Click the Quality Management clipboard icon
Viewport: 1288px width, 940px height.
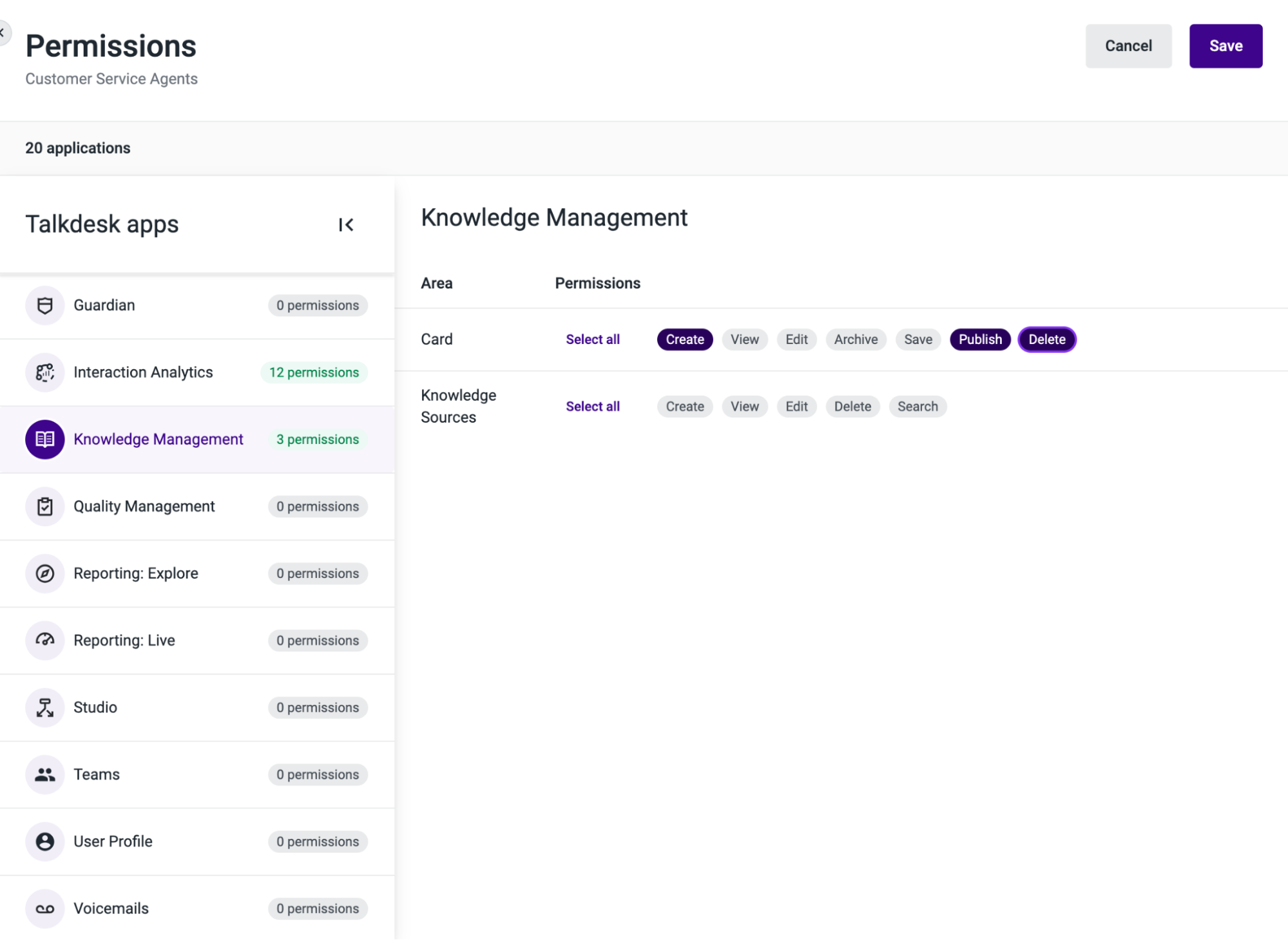(44, 506)
